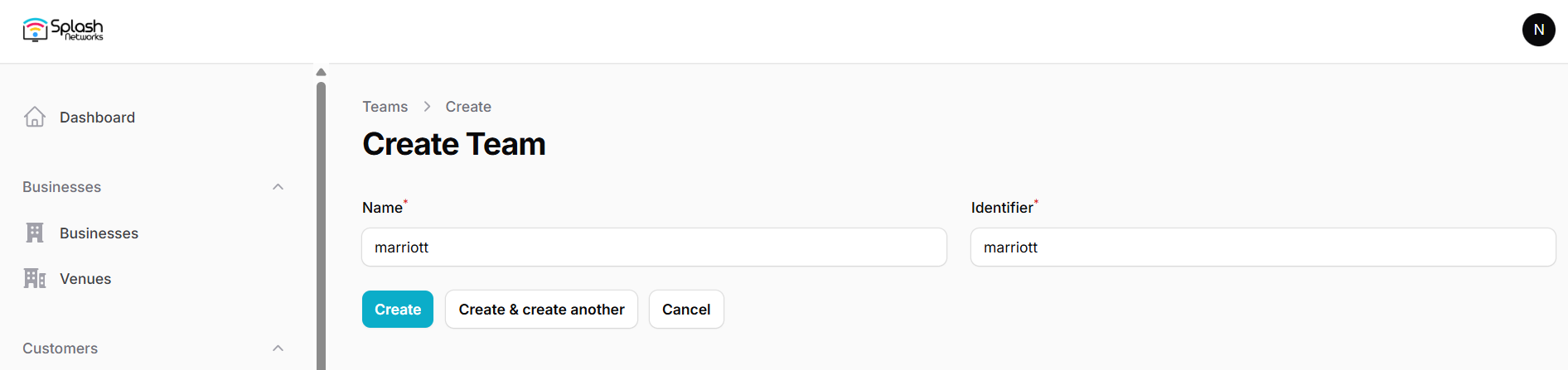The width and height of the screenshot is (1568, 370).
Task: Focus the Name input field
Action: pos(654,247)
